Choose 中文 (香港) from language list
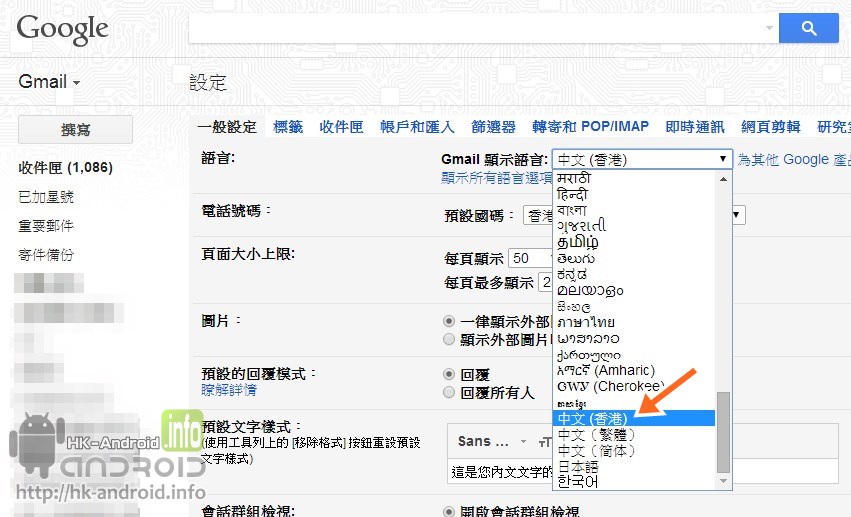Screen dimensions: 851x517 (x=592, y=418)
